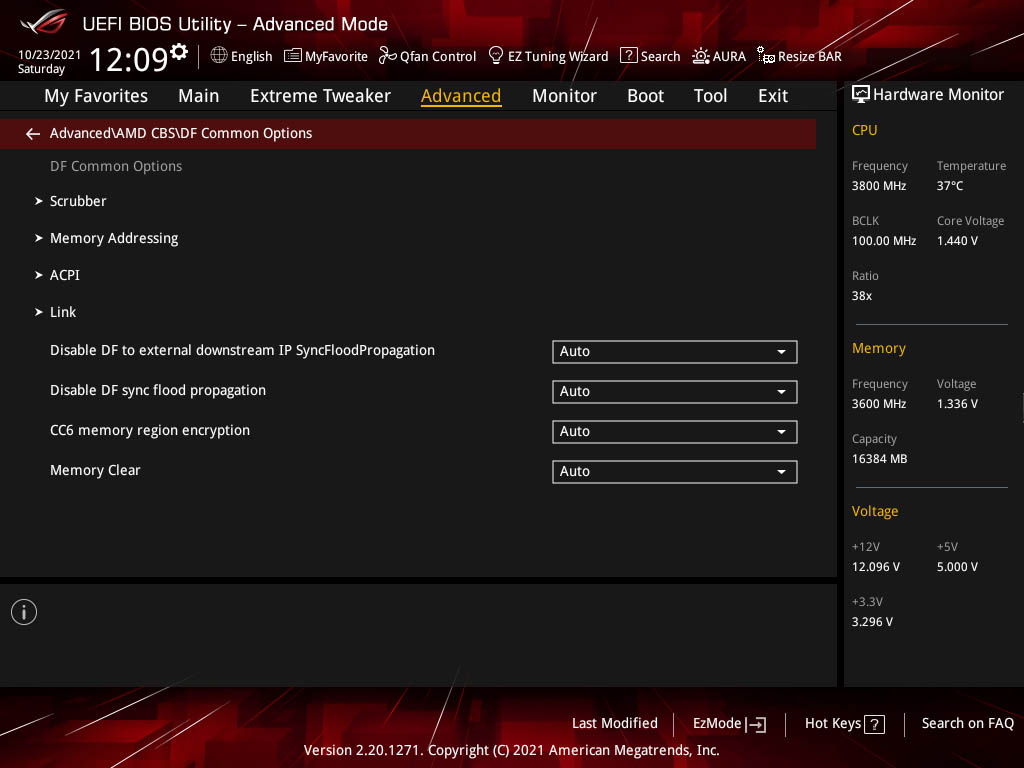Click the Search on FAQ link
The width and height of the screenshot is (1024, 768).
pyautogui.click(x=967, y=724)
